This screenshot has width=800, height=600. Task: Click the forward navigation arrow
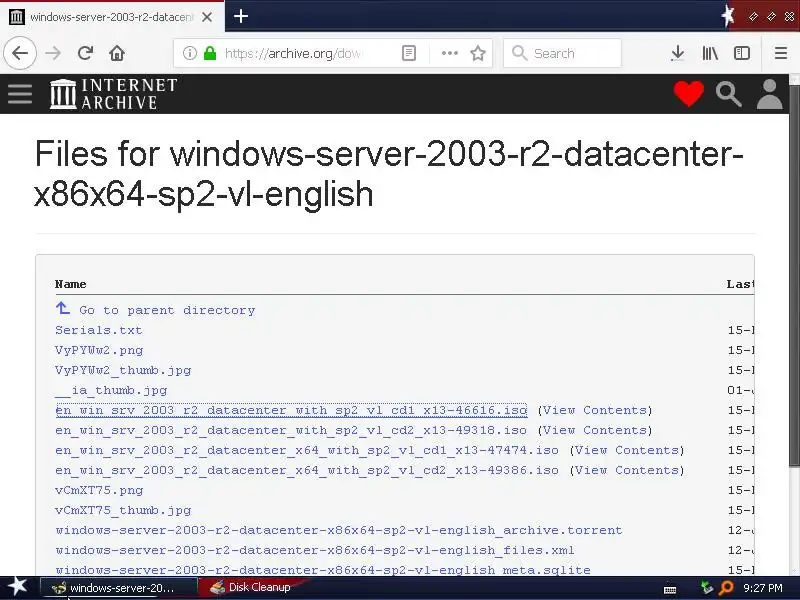(x=53, y=53)
